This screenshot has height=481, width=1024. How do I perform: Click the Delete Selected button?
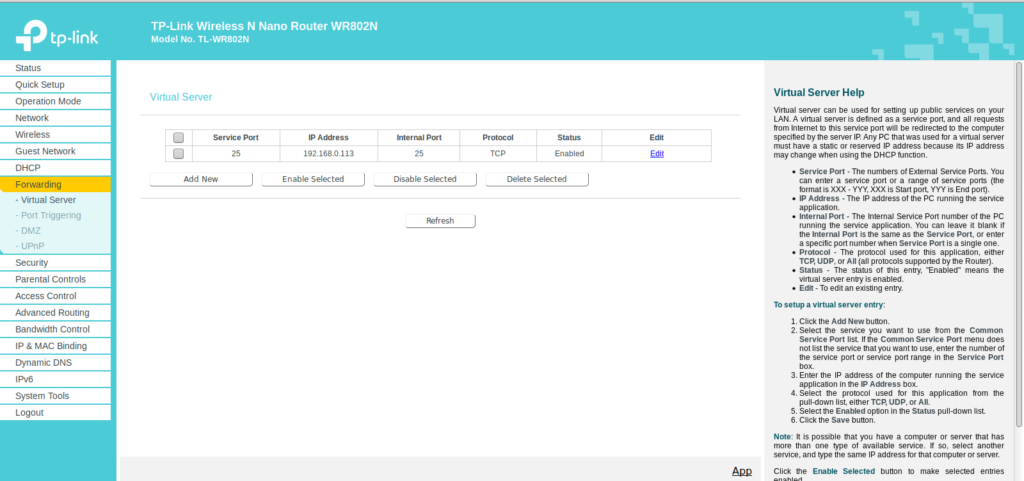(x=536, y=179)
